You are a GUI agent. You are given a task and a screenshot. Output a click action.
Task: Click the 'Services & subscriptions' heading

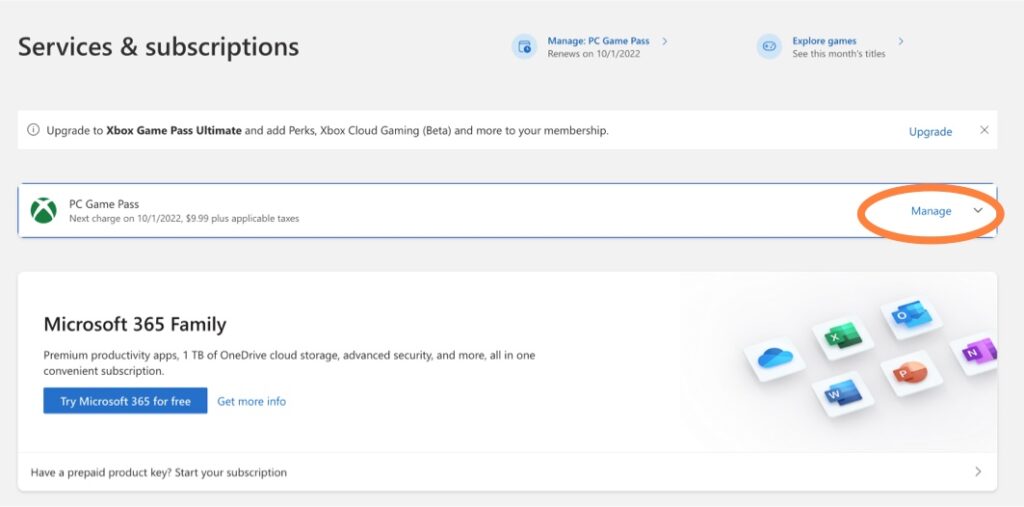pyautogui.click(x=159, y=47)
